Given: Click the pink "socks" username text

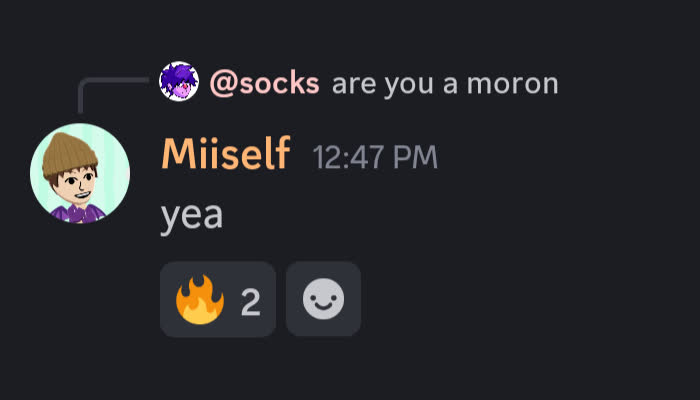Looking at the screenshot, I should pyautogui.click(x=279, y=83).
